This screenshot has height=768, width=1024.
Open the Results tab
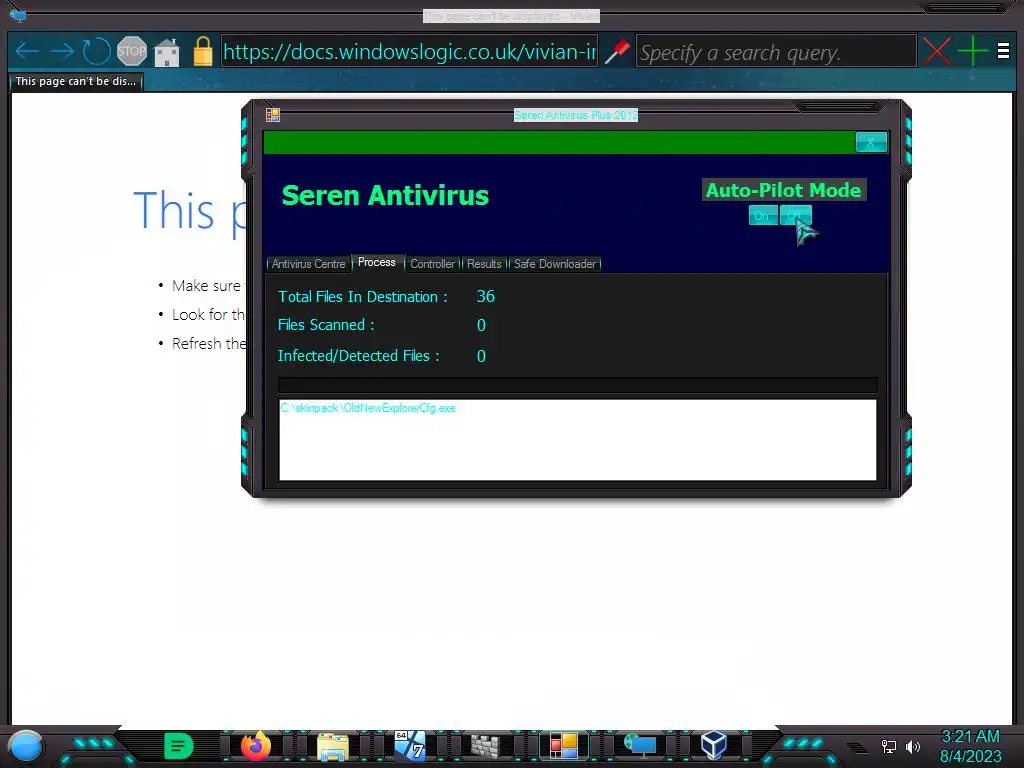point(484,264)
